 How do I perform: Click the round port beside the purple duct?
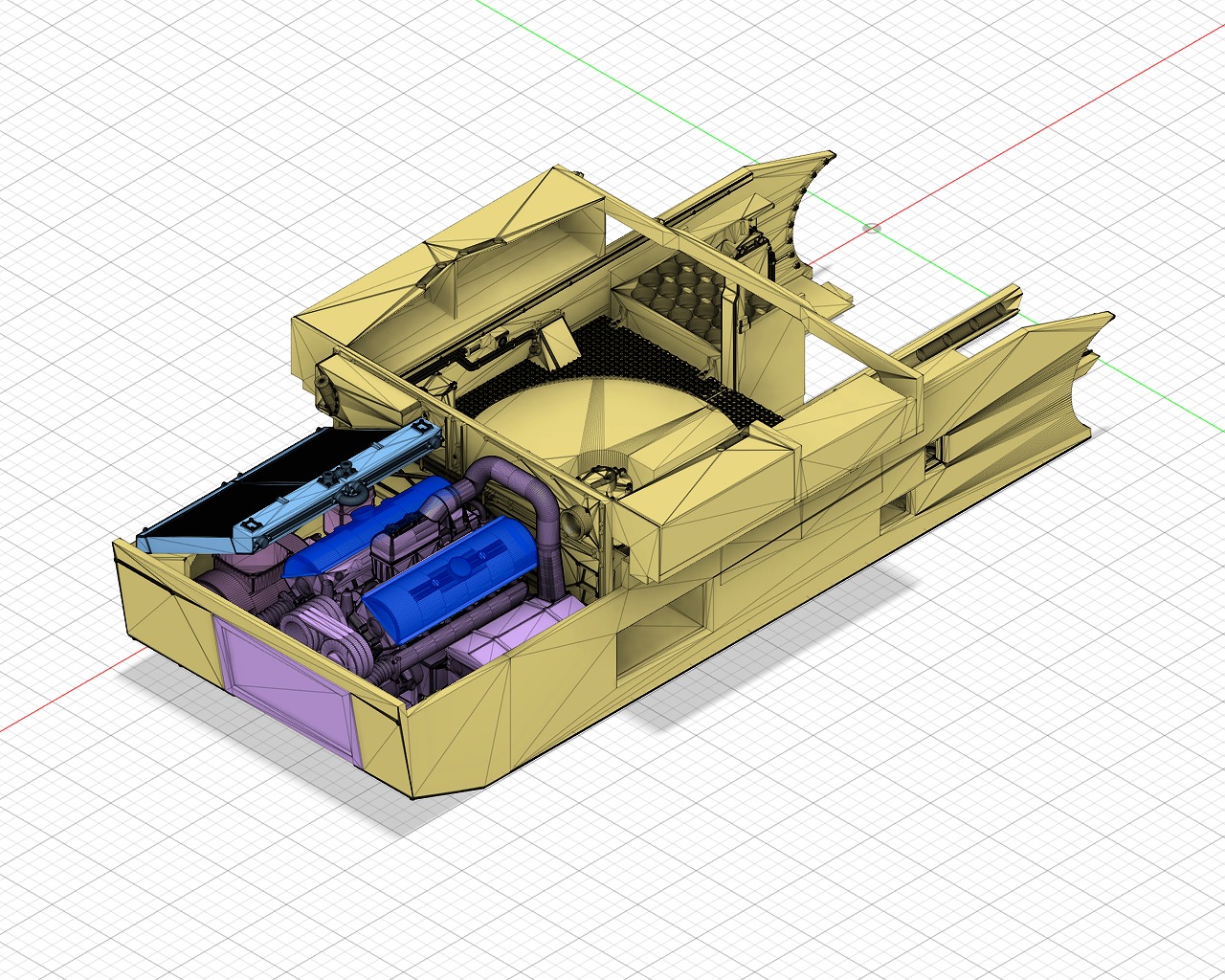click(575, 522)
